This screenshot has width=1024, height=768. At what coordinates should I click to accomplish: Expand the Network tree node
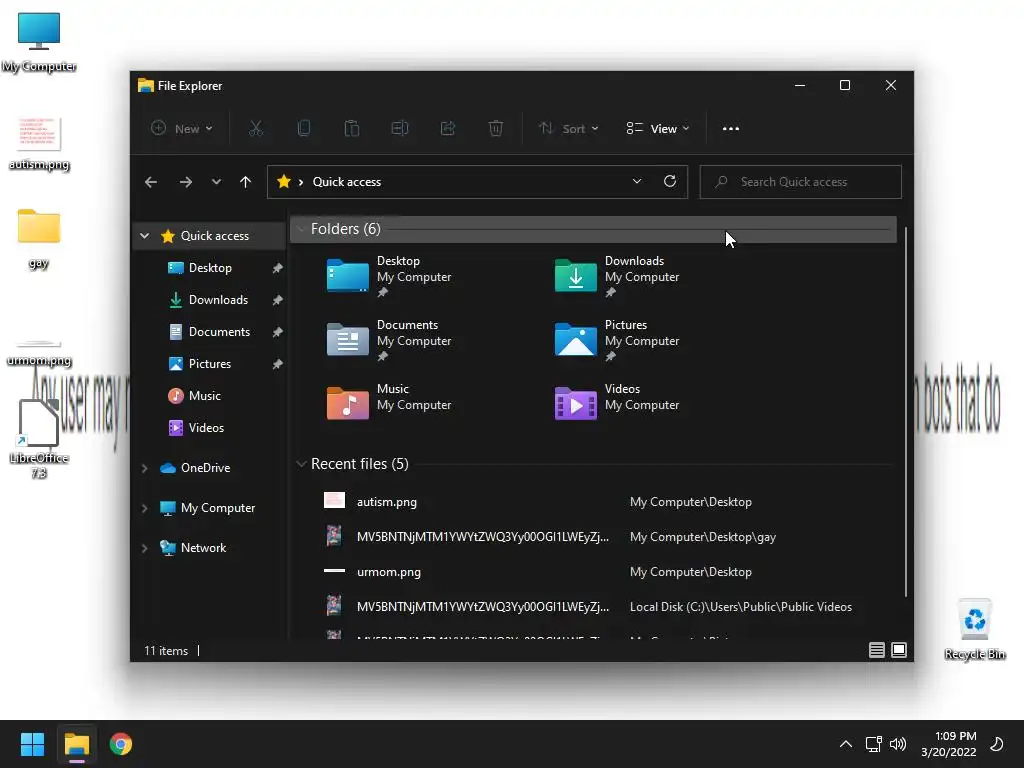(144, 548)
